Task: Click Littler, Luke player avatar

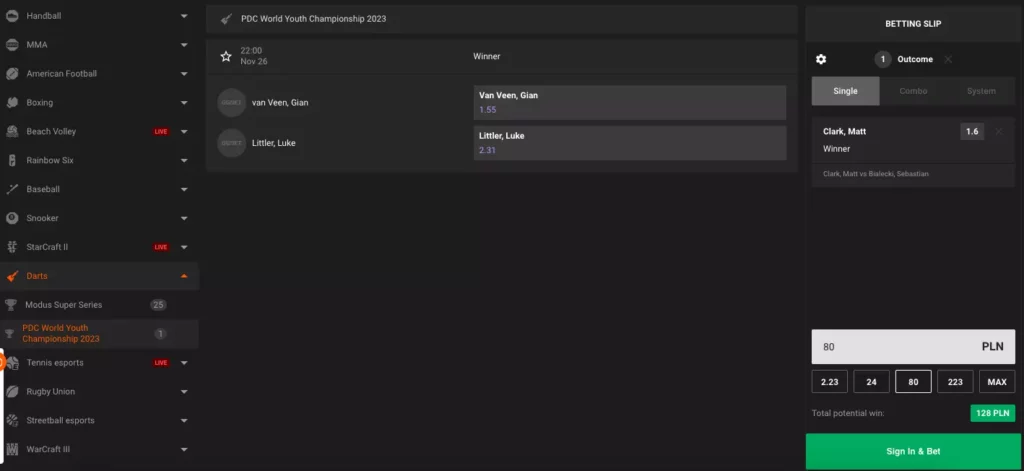Action: click(231, 143)
